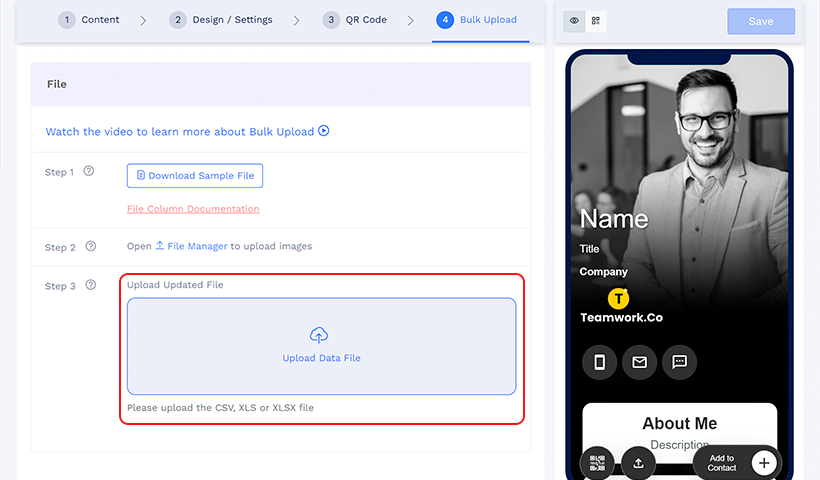
Task: Click the Description text under About Me
Action: [679, 444]
